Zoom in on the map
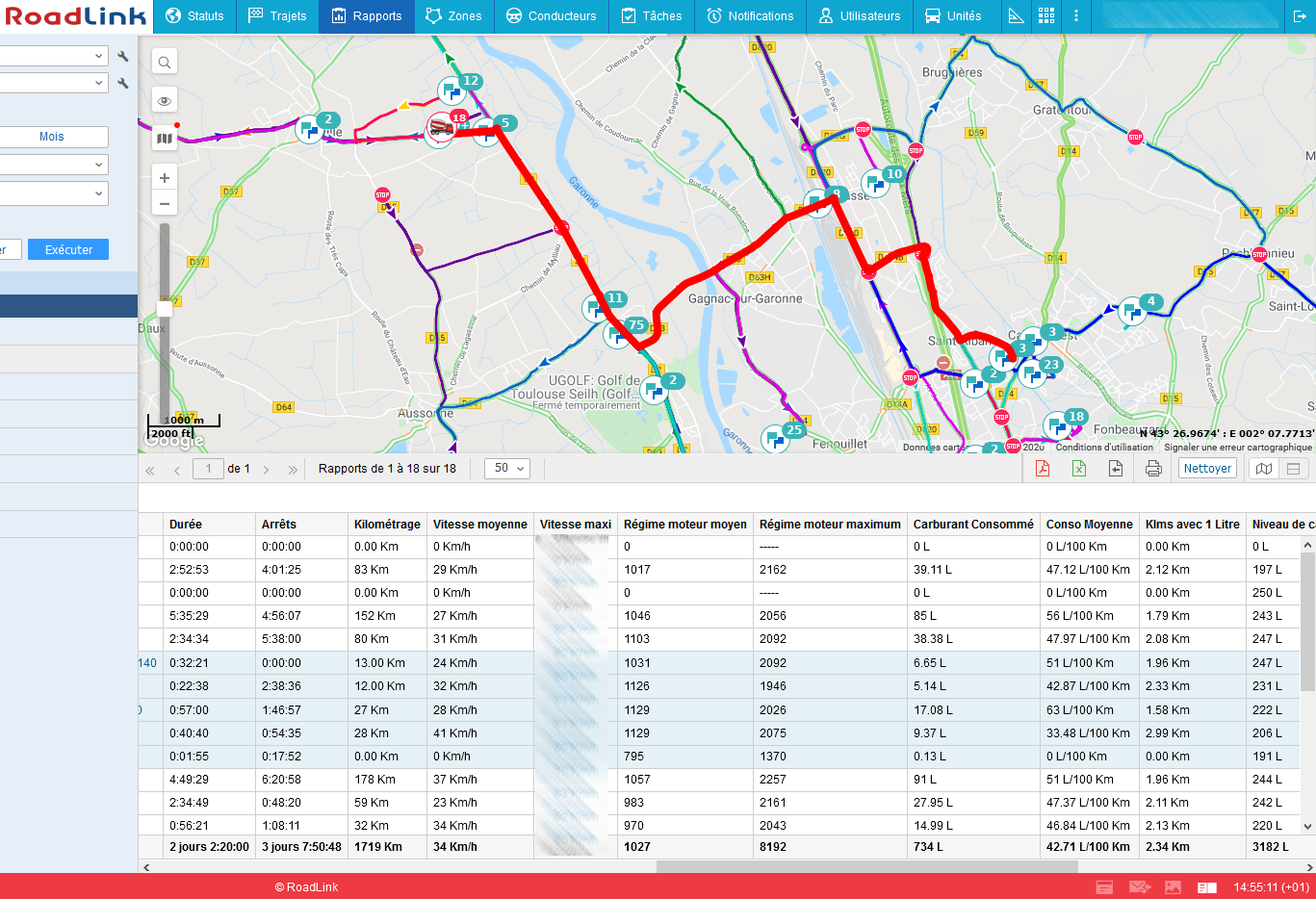The width and height of the screenshot is (1316, 899). click(165, 178)
